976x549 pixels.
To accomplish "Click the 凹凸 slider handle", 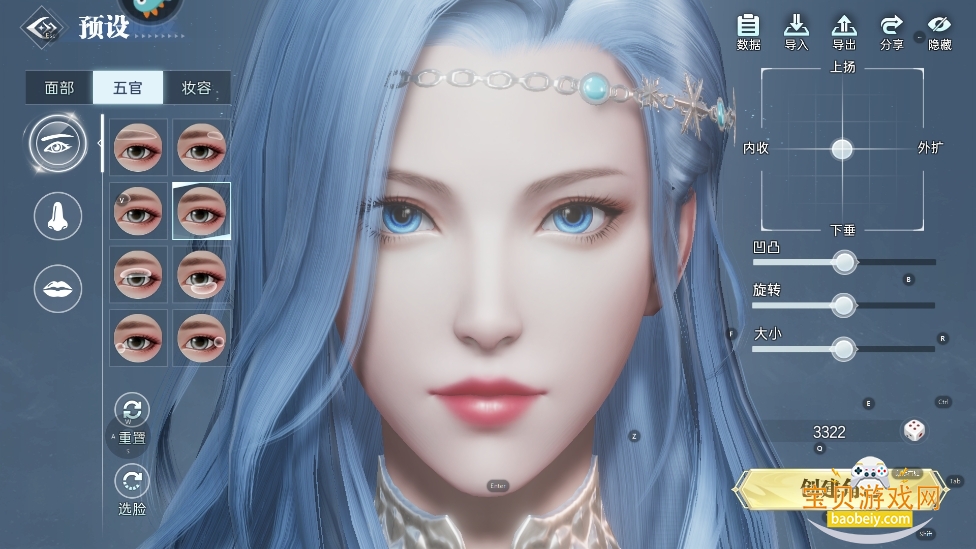I will (x=845, y=262).
